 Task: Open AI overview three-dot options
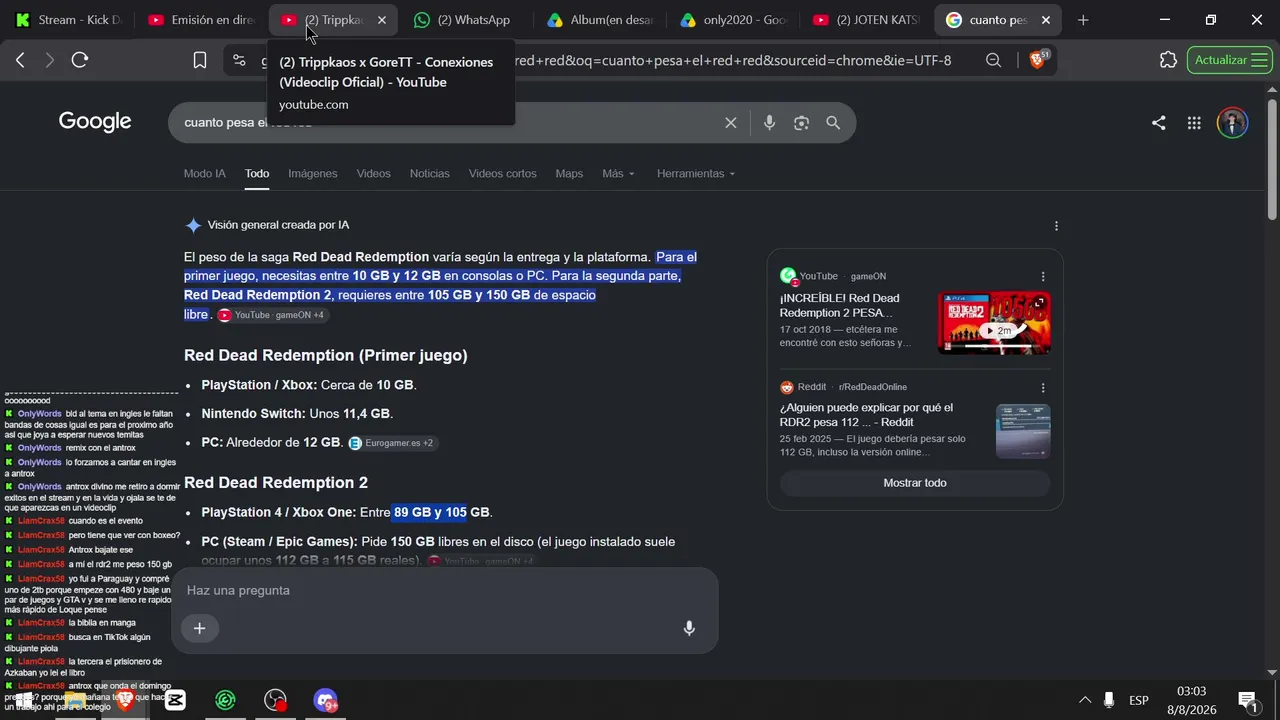[1056, 226]
